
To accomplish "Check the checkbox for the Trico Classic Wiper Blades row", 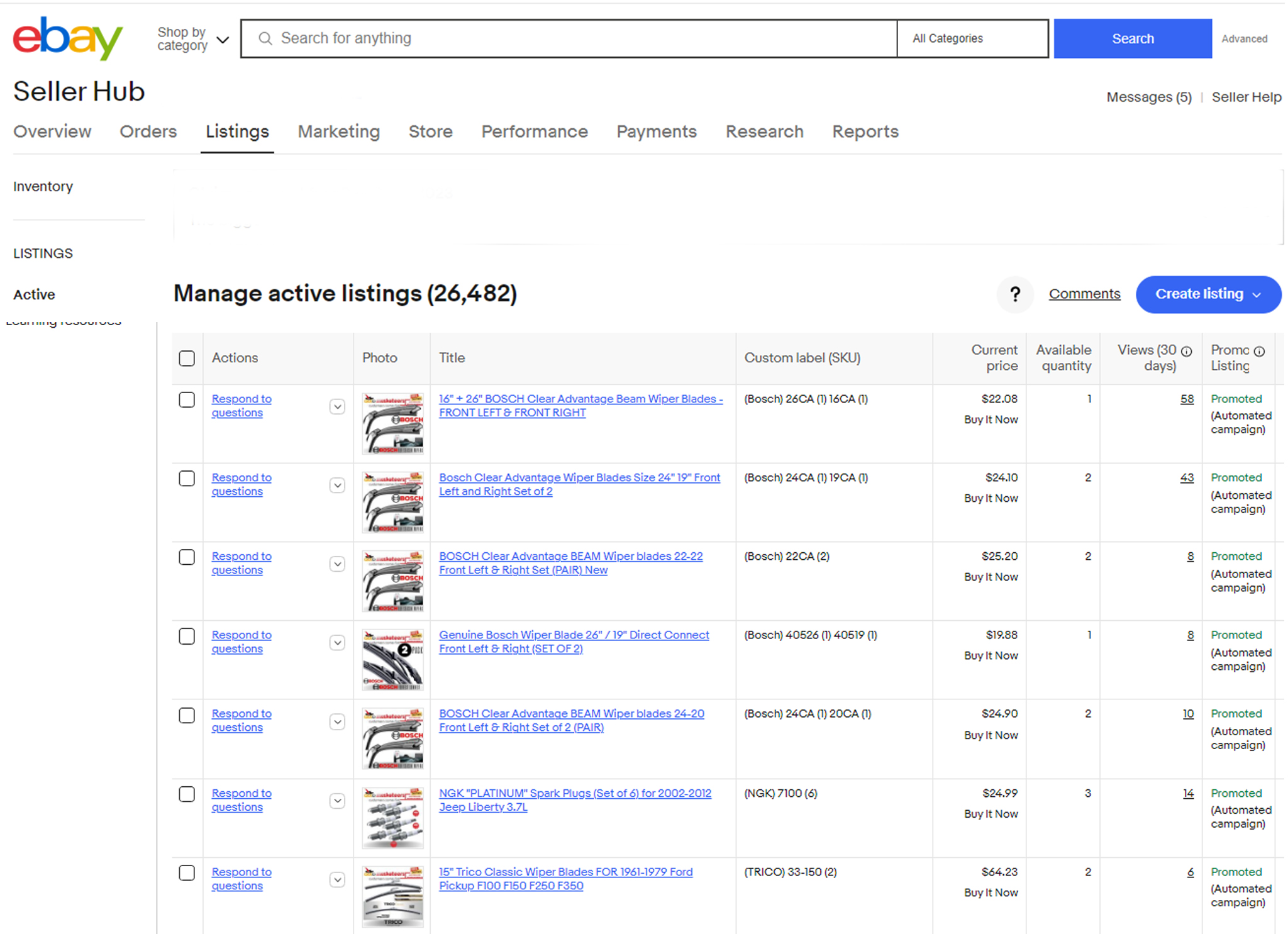I will coord(186,872).
